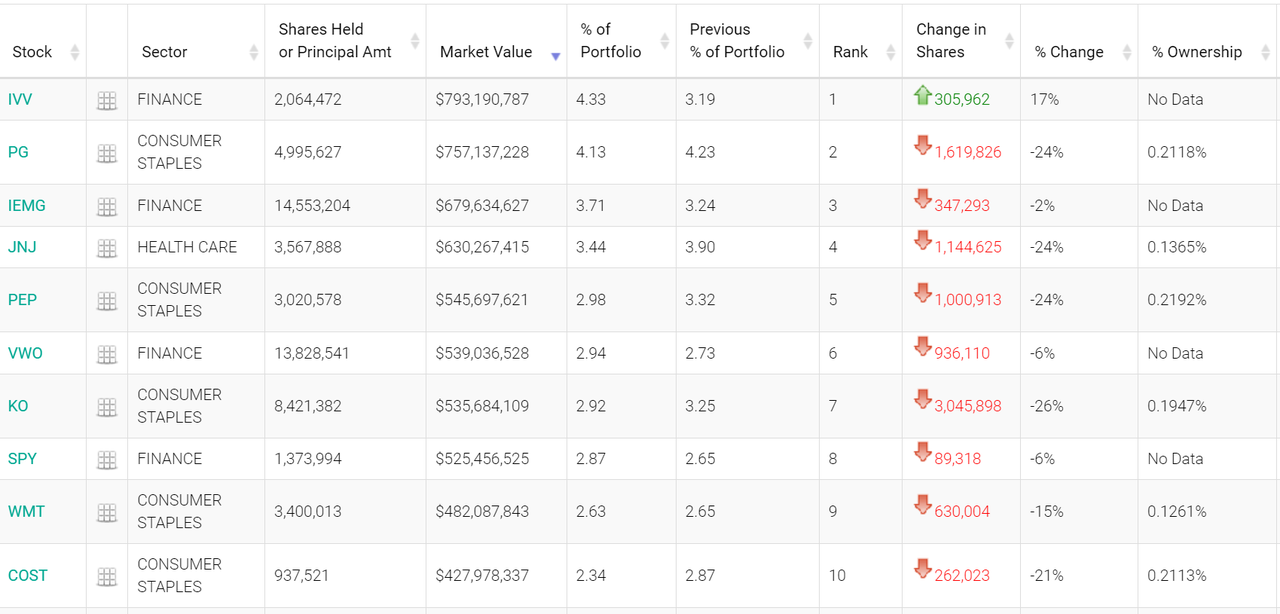Viewport: 1280px width, 614px height.
Task: Select COST market value $427,978,337
Action: point(482,576)
